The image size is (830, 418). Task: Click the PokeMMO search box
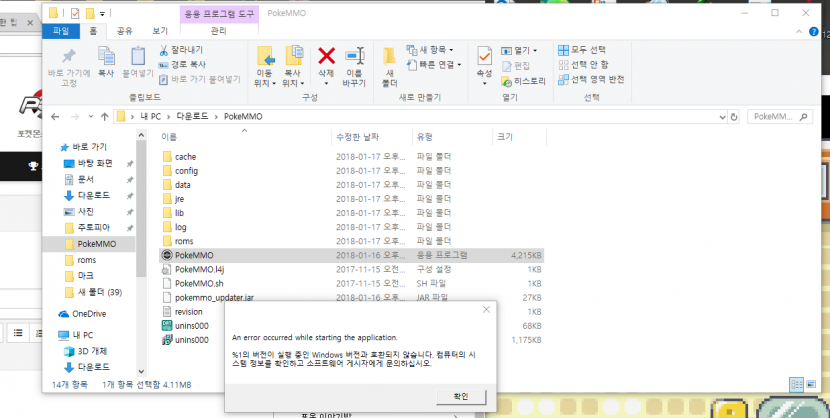pos(780,117)
